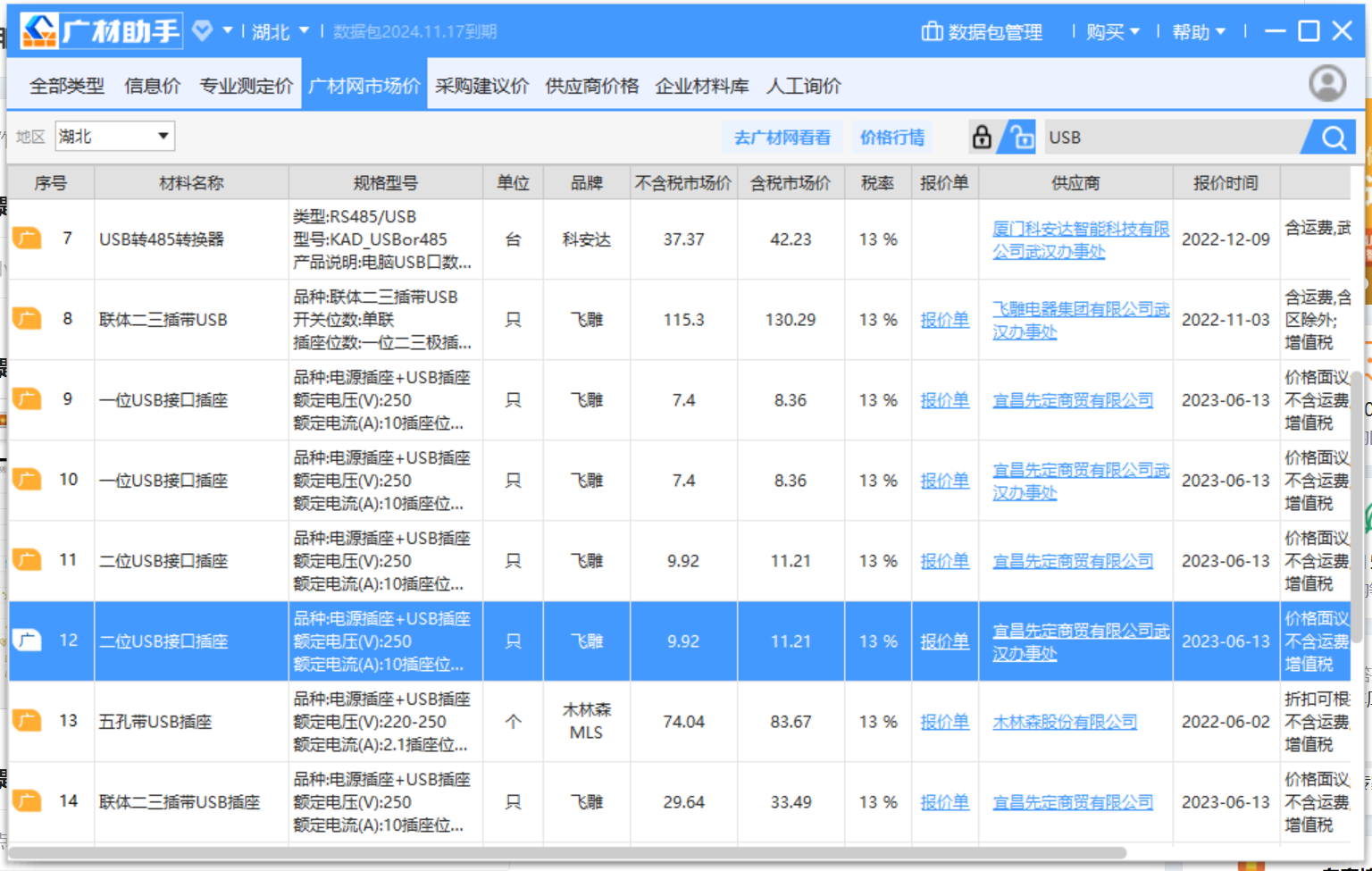Image resolution: width=1372 pixels, height=871 pixels.
Task: Select the 五孔带USB插座 material name
Action: point(155,722)
